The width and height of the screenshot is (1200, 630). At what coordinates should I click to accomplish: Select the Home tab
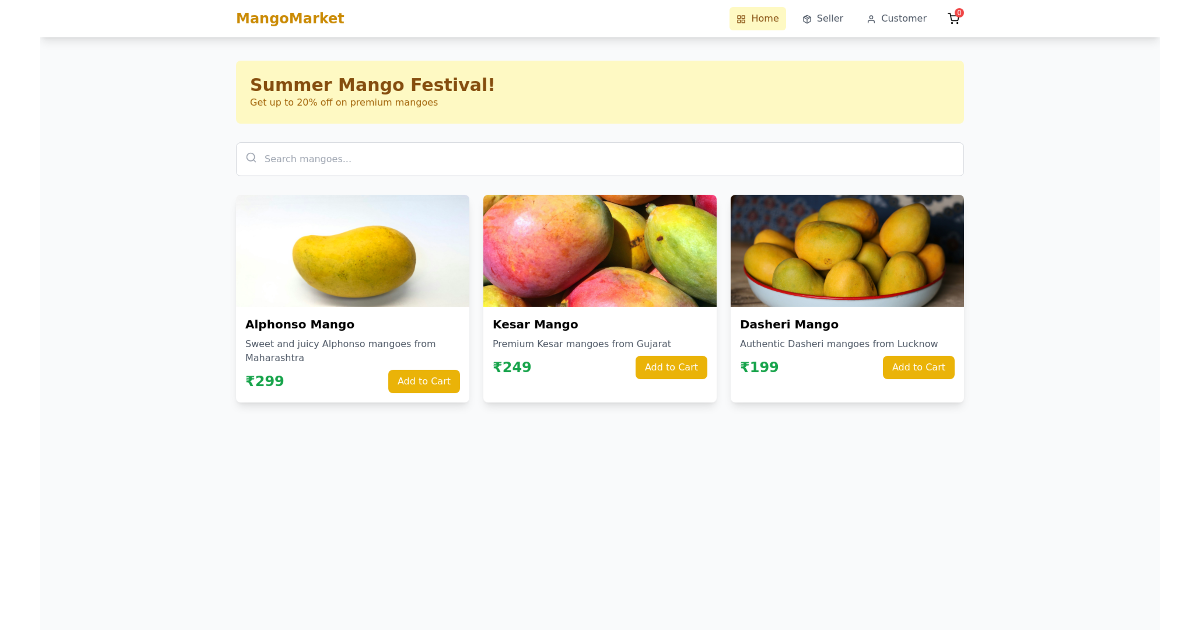(x=757, y=18)
